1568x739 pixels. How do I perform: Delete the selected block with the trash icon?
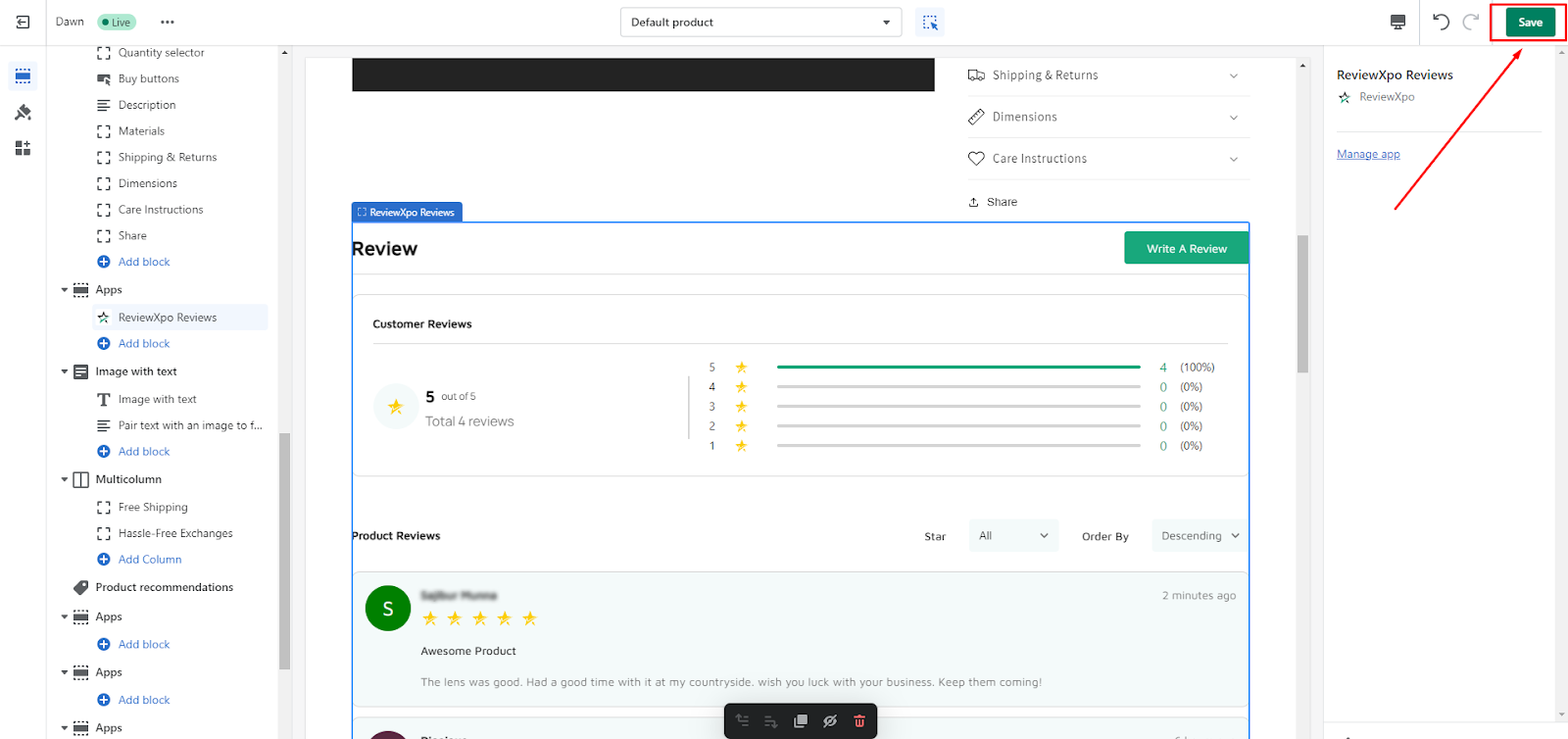tap(859, 721)
